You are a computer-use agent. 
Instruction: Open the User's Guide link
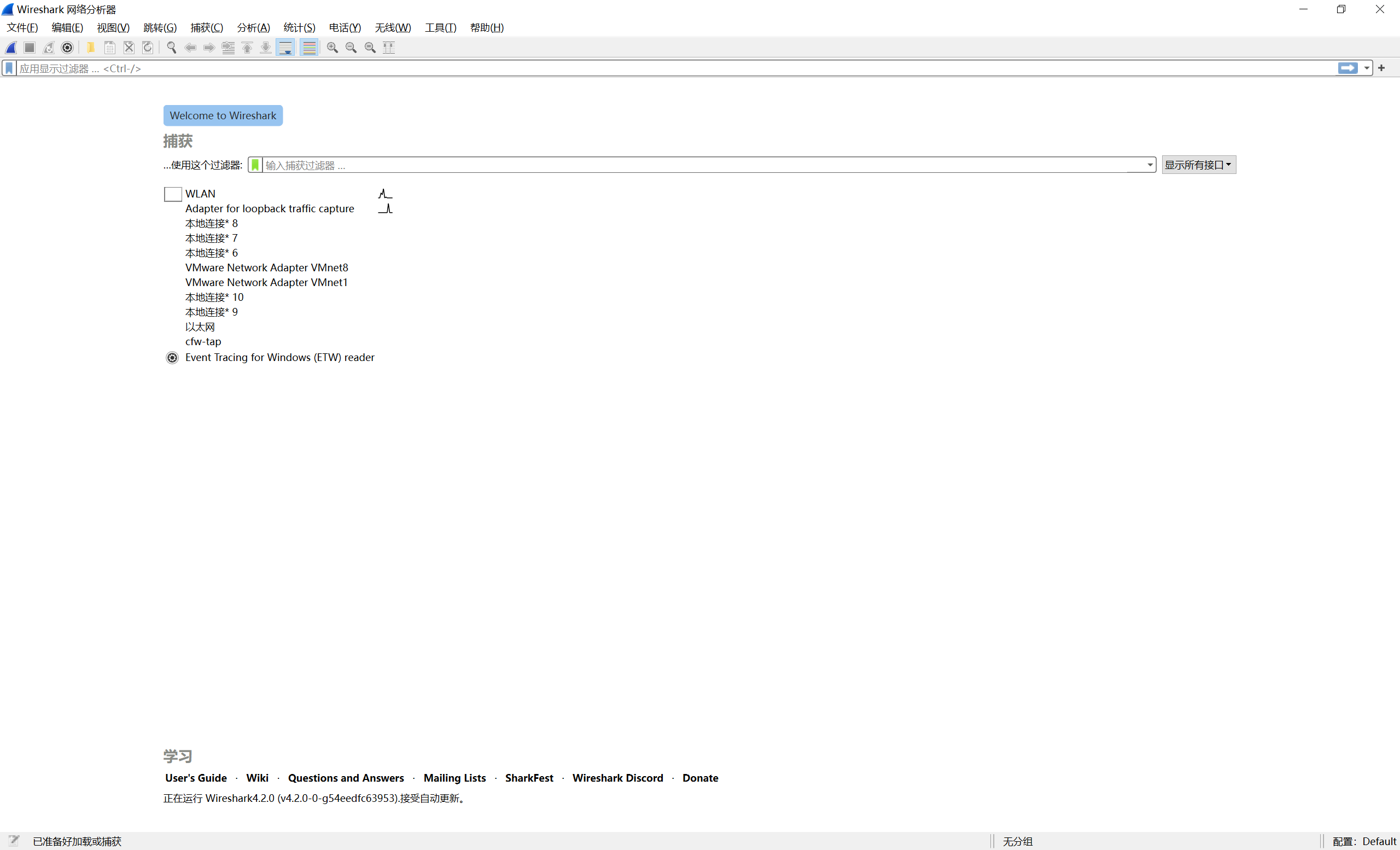pyautogui.click(x=196, y=778)
